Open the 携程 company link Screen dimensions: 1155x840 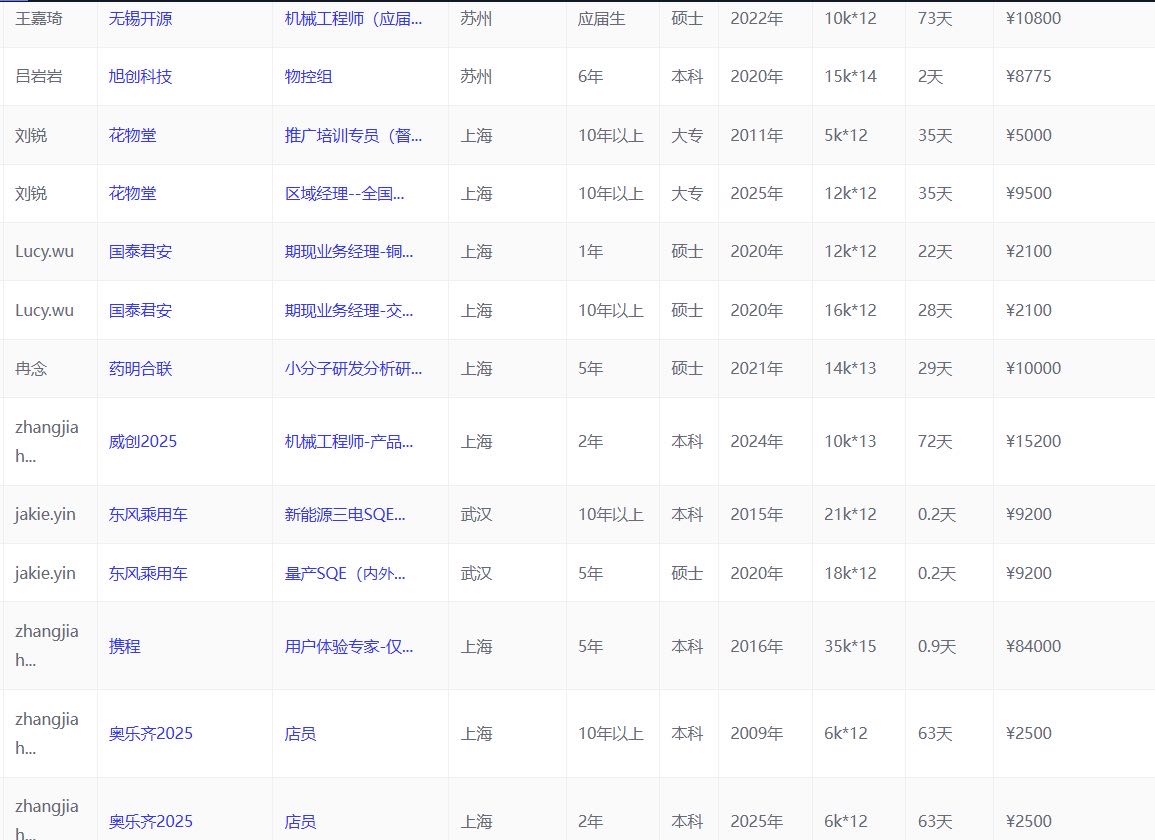click(x=122, y=646)
